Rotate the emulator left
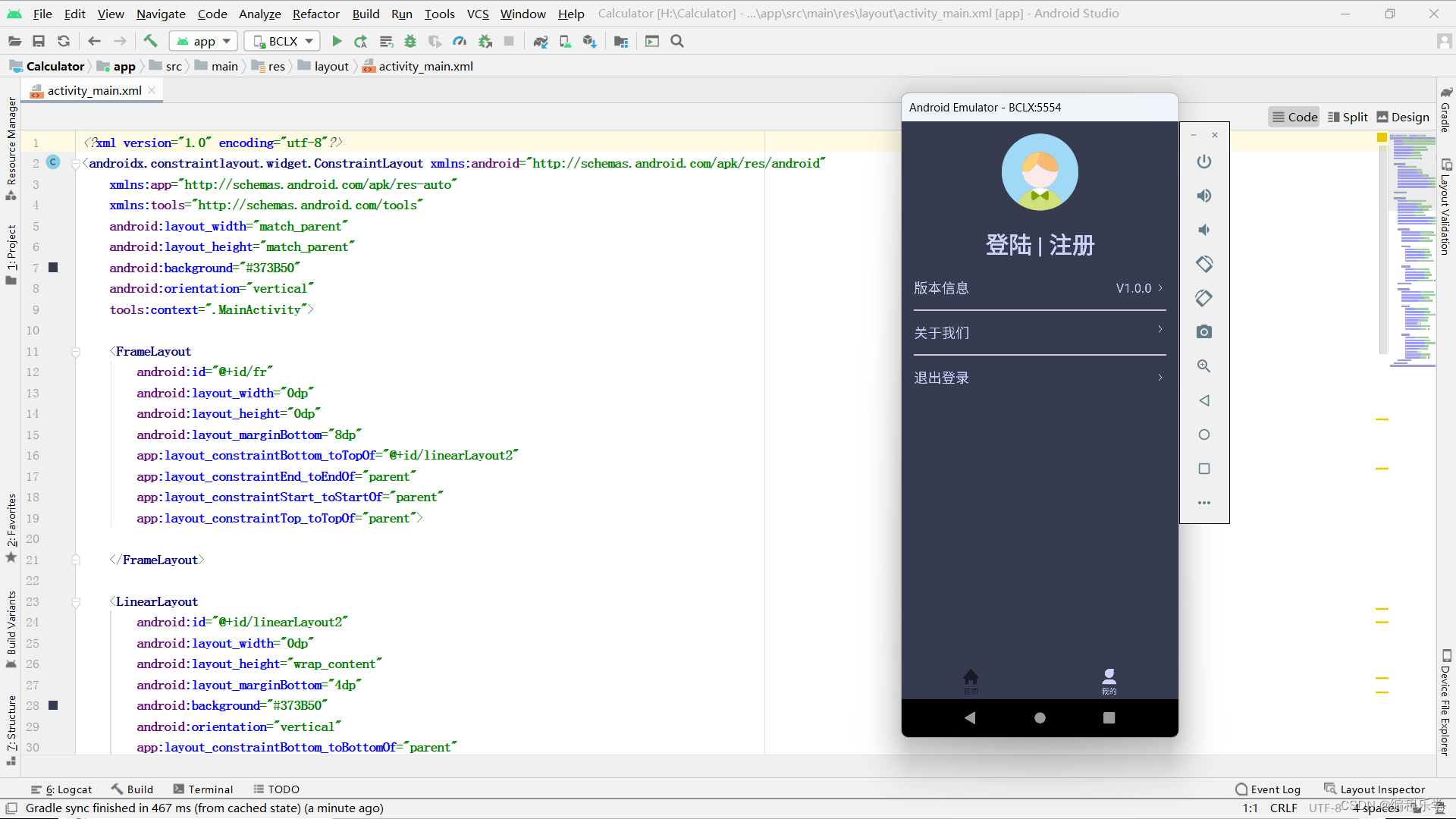Screen dimensions: 1456x819 1204,264
